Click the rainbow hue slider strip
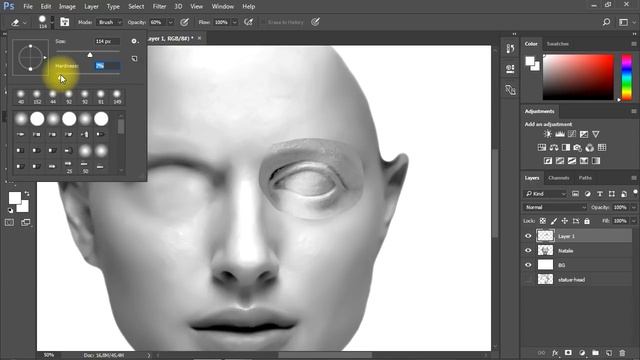Screen dimensions: 640x360 pyautogui.click(x=627, y=78)
